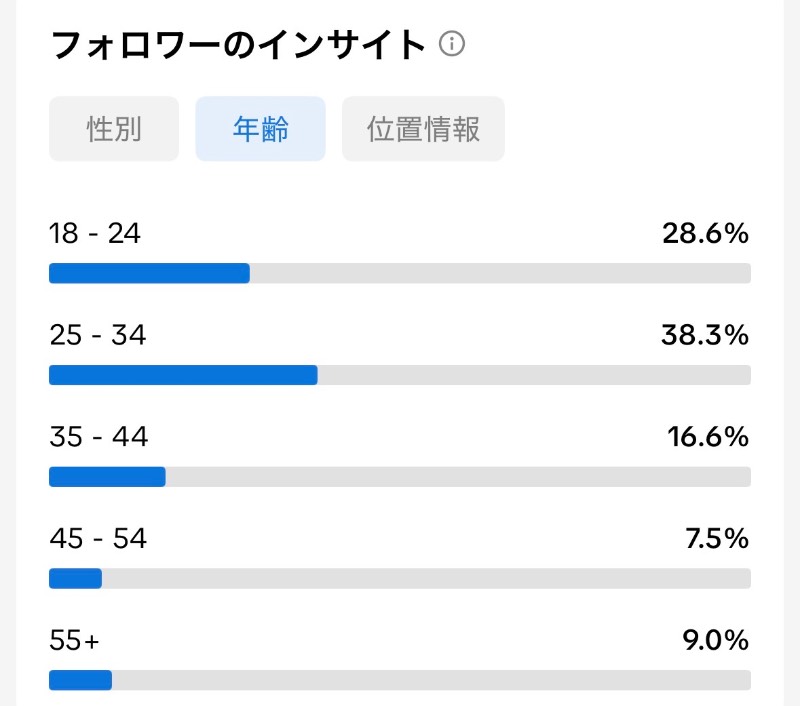Screen dimensions: 800x706
Task: Click the 38.3% percentage value
Action: [x=705, y=335]
